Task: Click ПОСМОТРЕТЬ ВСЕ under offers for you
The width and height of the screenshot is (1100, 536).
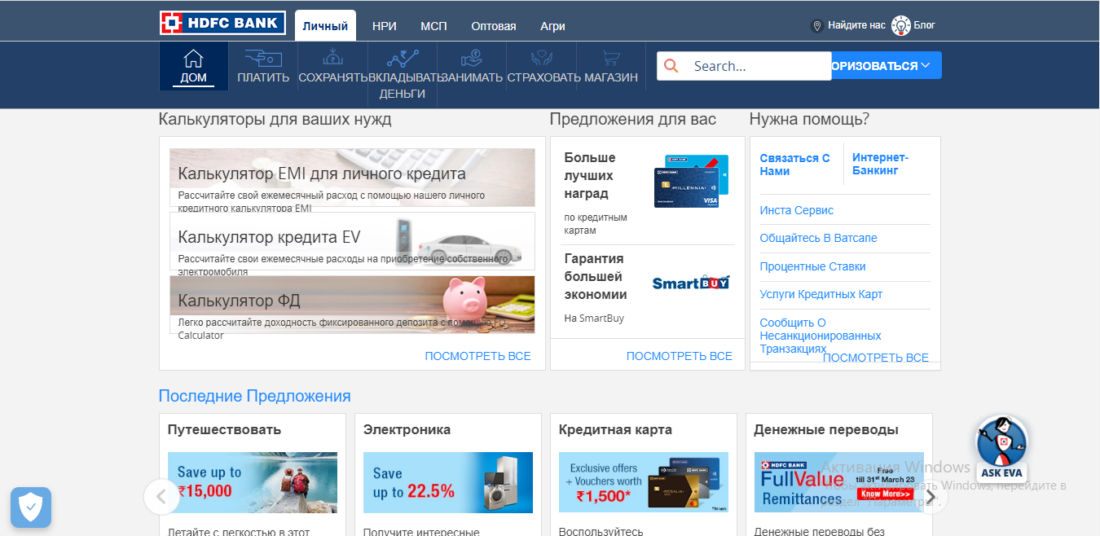Action: 679,356
